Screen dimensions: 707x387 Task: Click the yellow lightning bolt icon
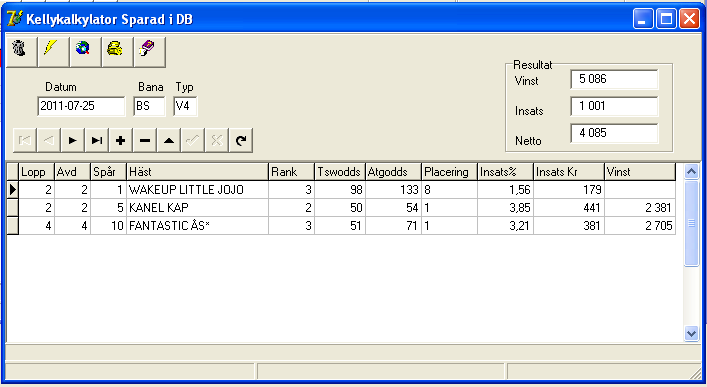pyautogui.click(x=53, y=51)
